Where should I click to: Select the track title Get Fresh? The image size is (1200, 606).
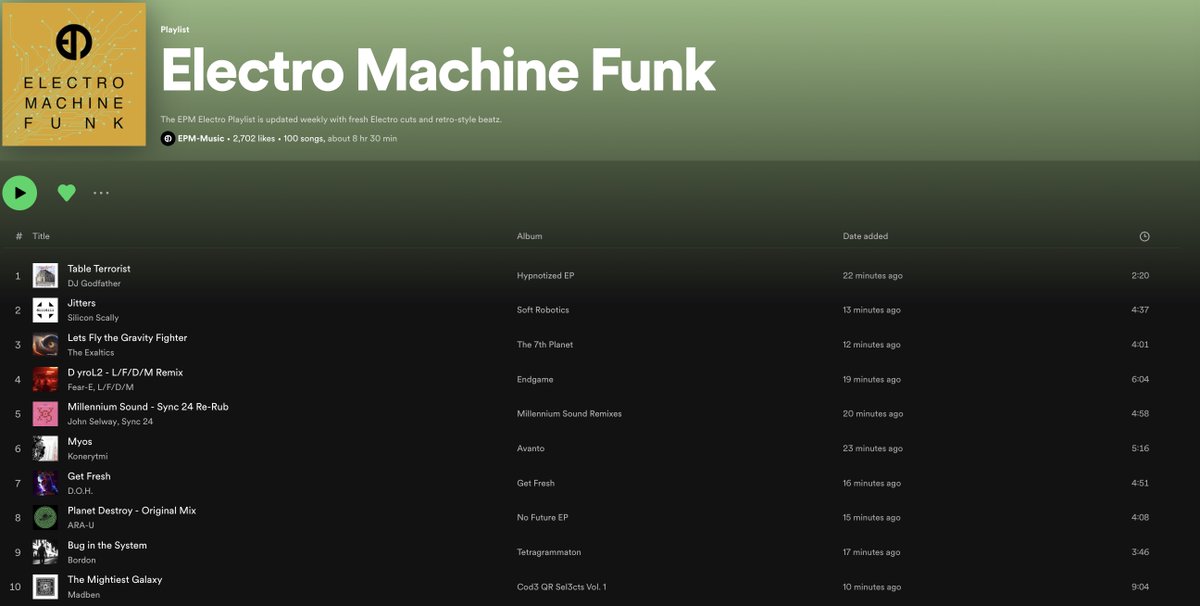[x=89, y=476]
